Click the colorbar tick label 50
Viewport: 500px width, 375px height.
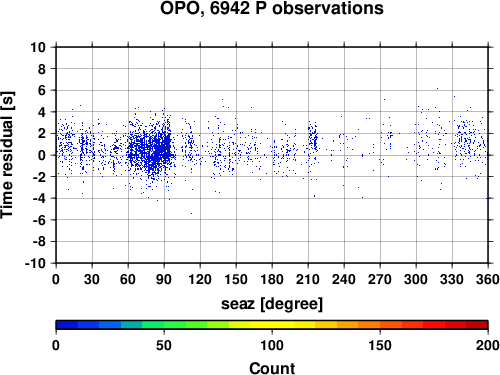(164, 345)
